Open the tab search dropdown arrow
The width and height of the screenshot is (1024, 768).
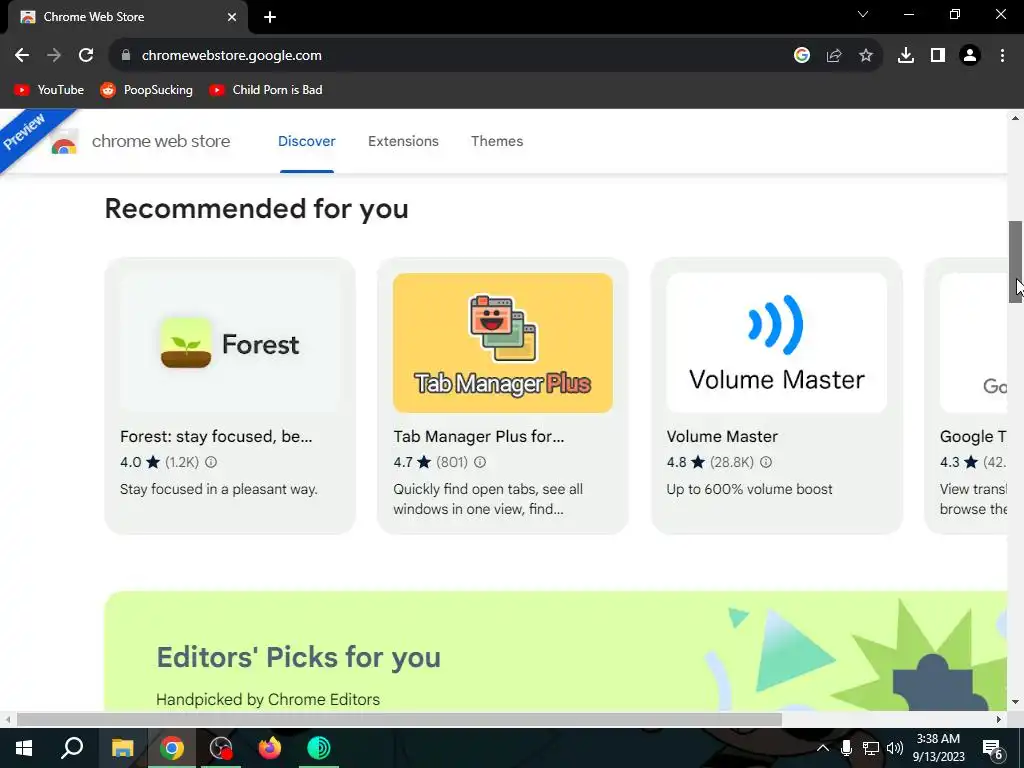point(863,14)
